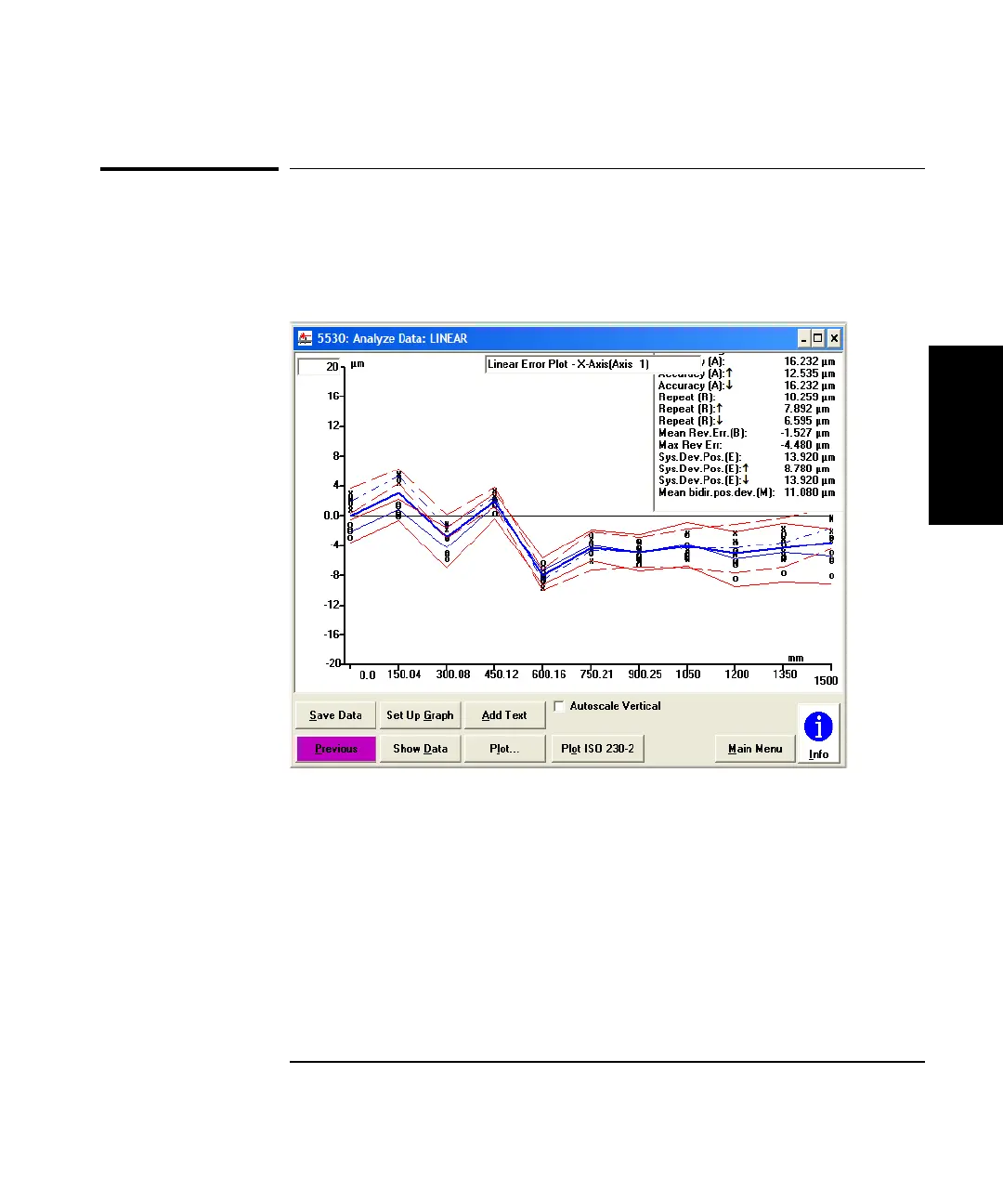Click the vertical scale input showing 20
Image resolution: width=1003 pixels, height=1204 pixels.
(x=319, y=367)
